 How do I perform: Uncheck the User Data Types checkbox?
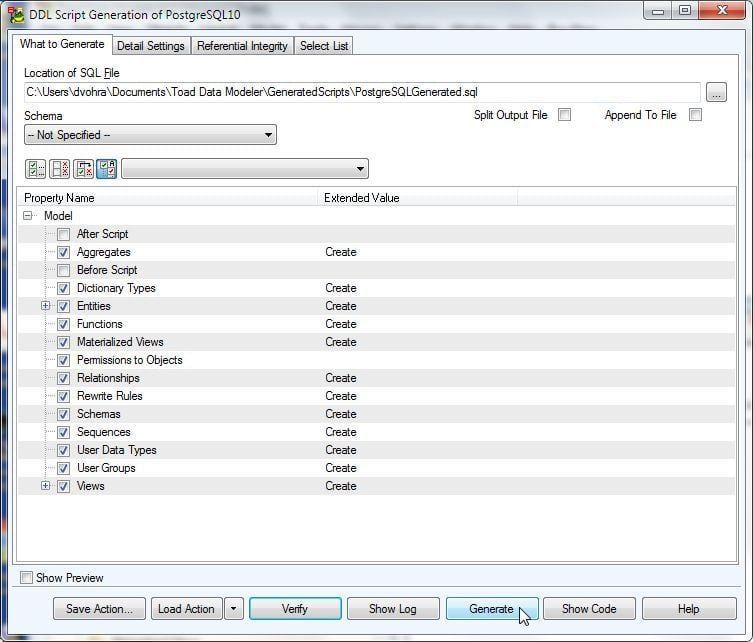click(63, 450)
